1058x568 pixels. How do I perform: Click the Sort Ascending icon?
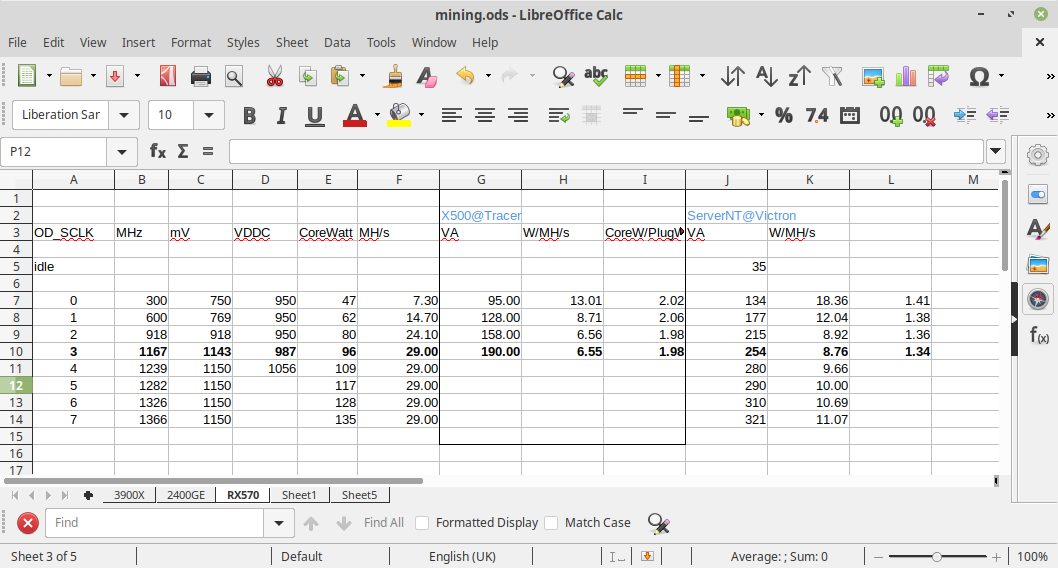pos(766,76)
